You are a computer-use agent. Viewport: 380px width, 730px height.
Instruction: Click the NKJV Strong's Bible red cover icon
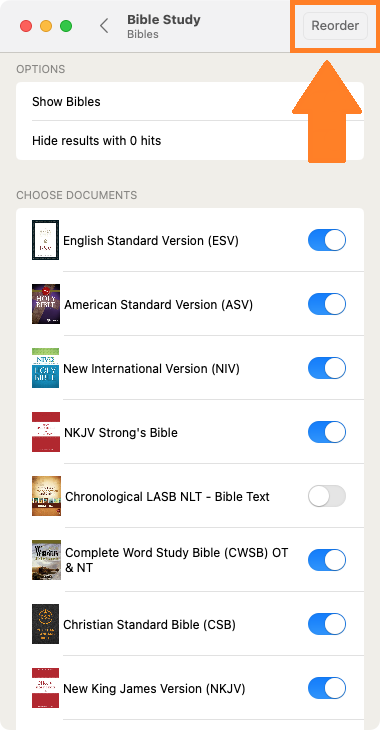click(46, 432)
